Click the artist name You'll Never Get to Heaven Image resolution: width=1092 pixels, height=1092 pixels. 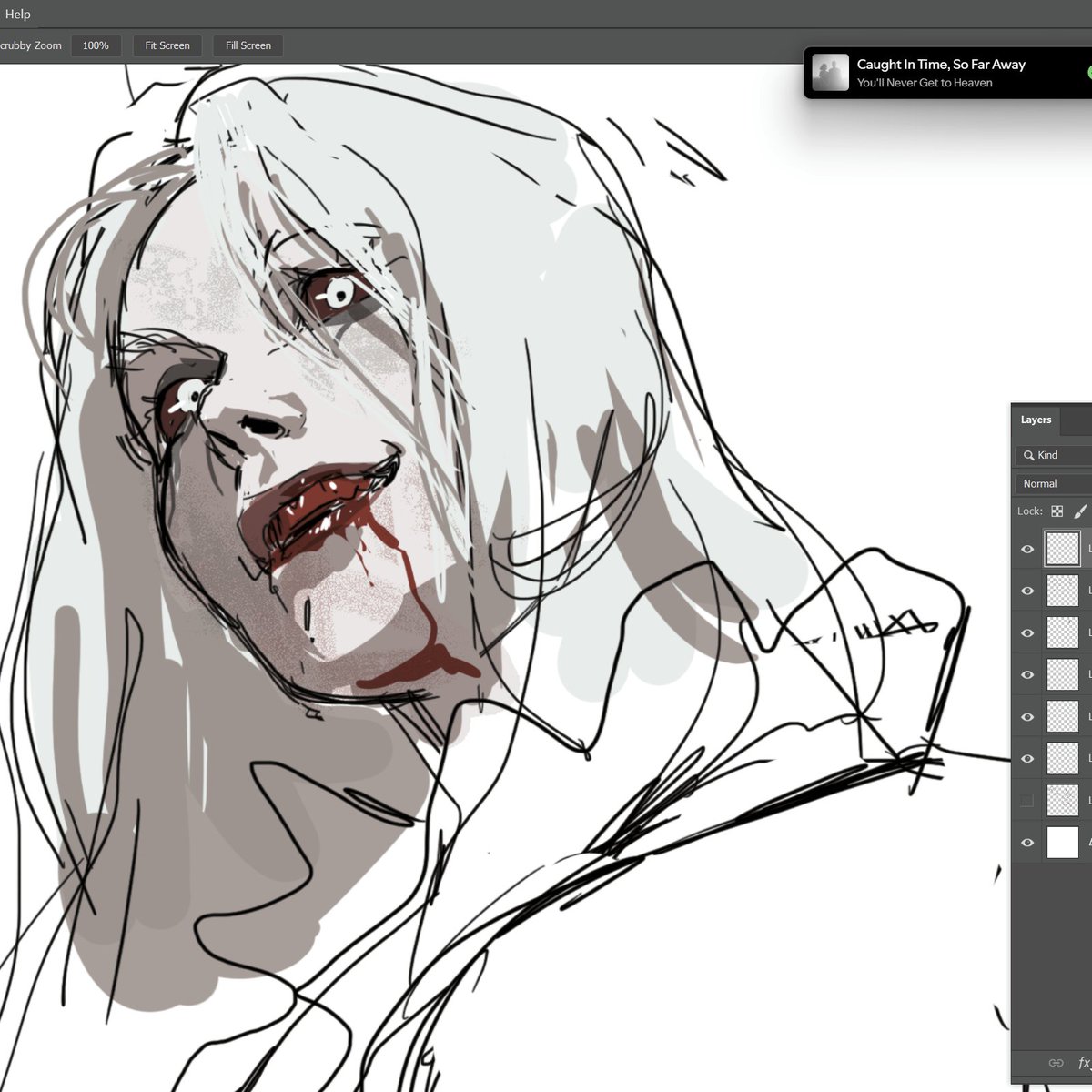[925, 83]
